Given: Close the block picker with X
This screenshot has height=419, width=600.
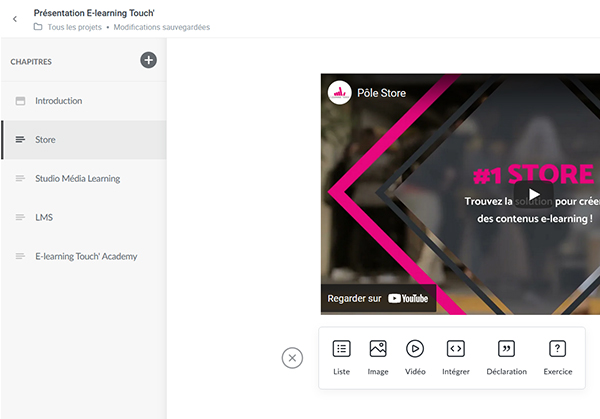Looking at the screenshot, I should click(292, 358).
